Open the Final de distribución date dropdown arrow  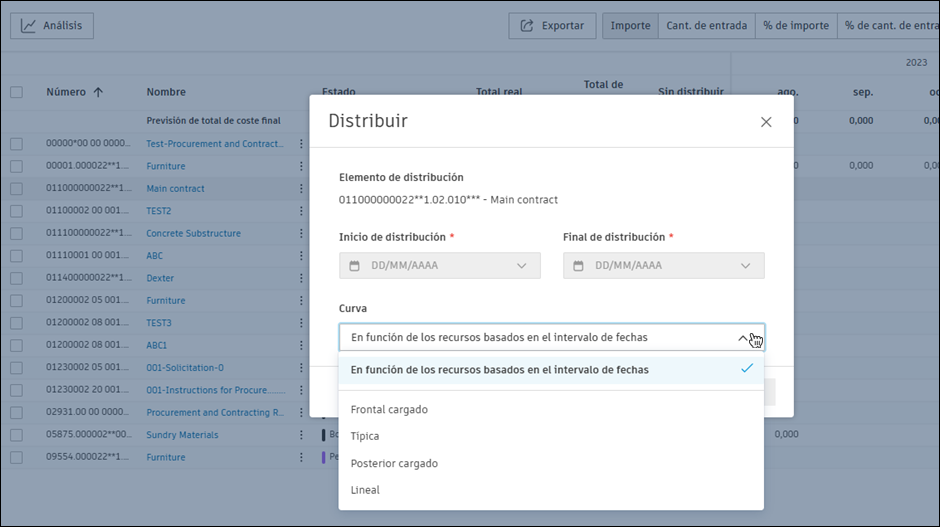click(x=745, y=266)
